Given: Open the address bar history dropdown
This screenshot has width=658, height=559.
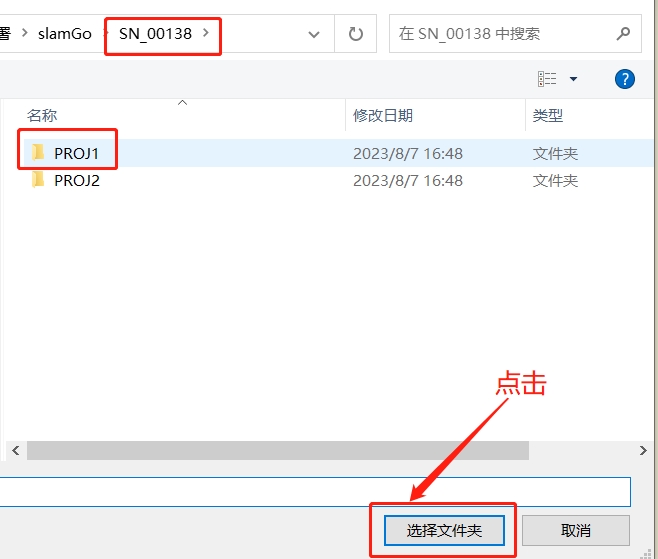Looking at the screenshot, I should click(314, 34).
